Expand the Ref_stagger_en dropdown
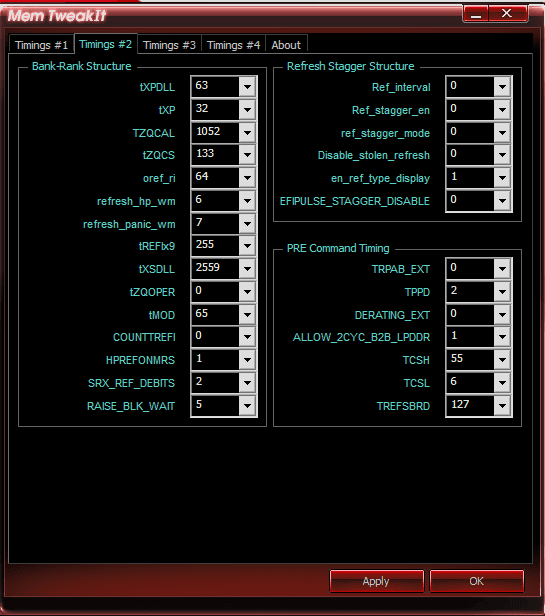 (x=502, y=109)
